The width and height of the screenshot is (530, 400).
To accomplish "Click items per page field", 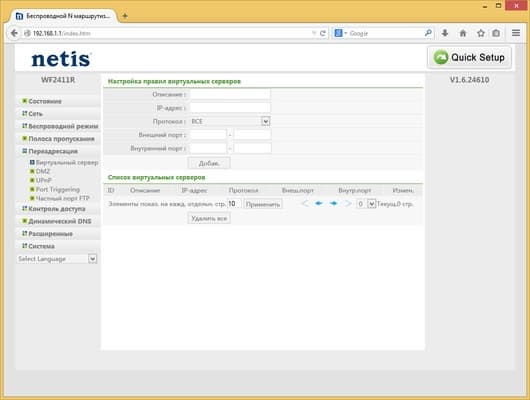I will pyautogui.click(x=234, y=204).
